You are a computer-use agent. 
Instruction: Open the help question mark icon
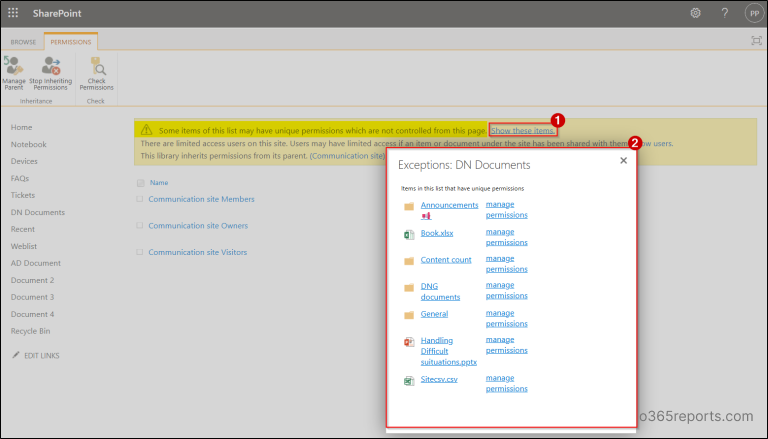pos(725,13)
